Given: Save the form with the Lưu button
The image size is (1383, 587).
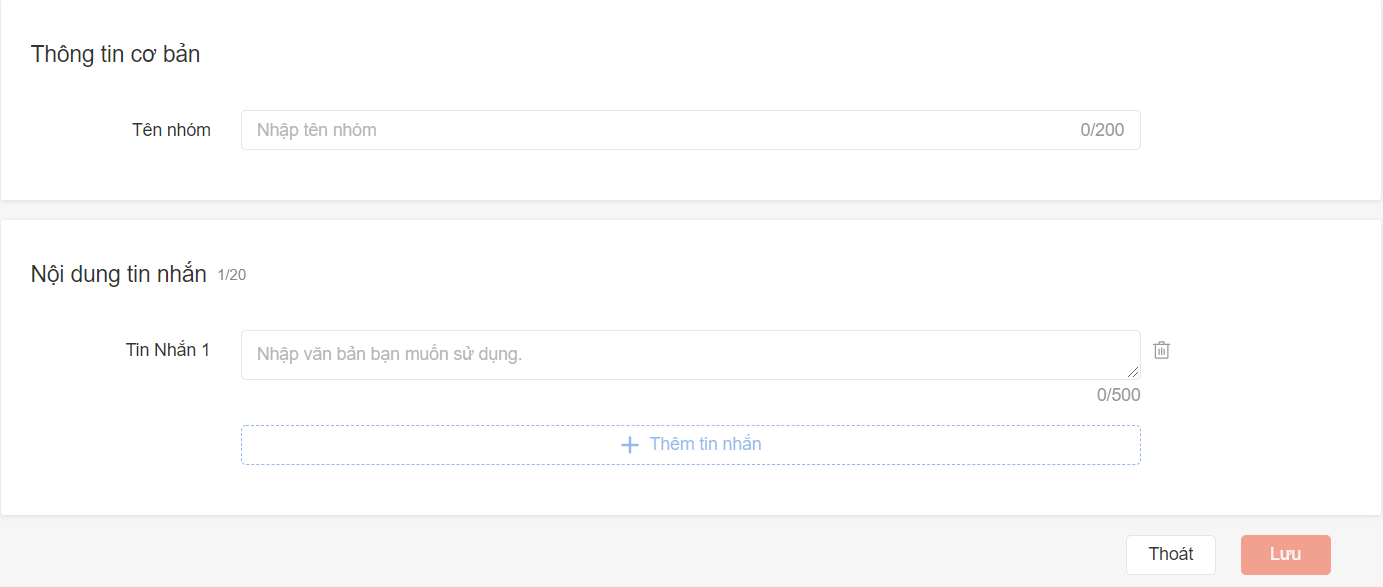Looking at the screenshot, I should [x=1285, y=555].
